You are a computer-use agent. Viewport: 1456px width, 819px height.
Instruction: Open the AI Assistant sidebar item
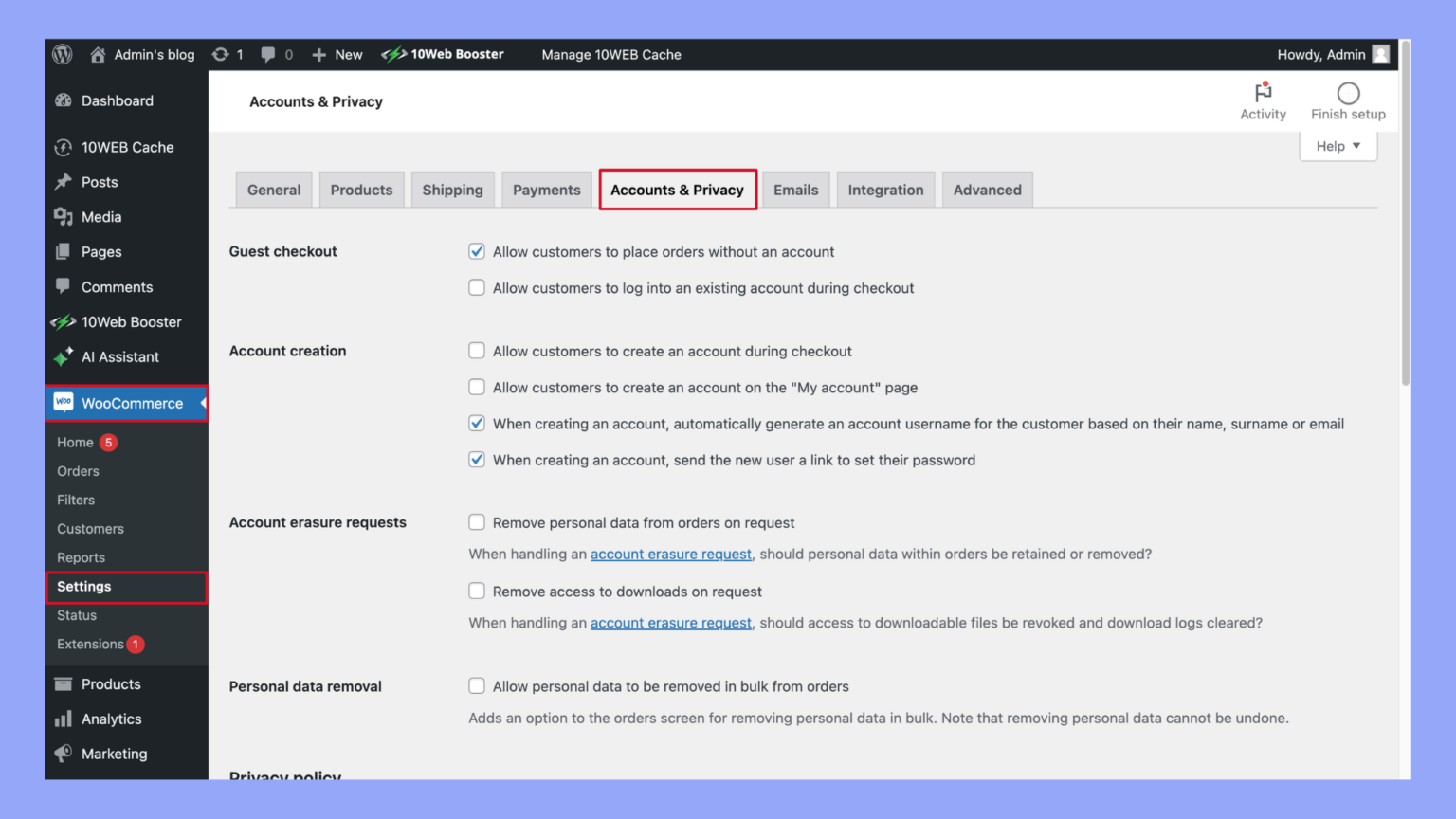(119, 357)
